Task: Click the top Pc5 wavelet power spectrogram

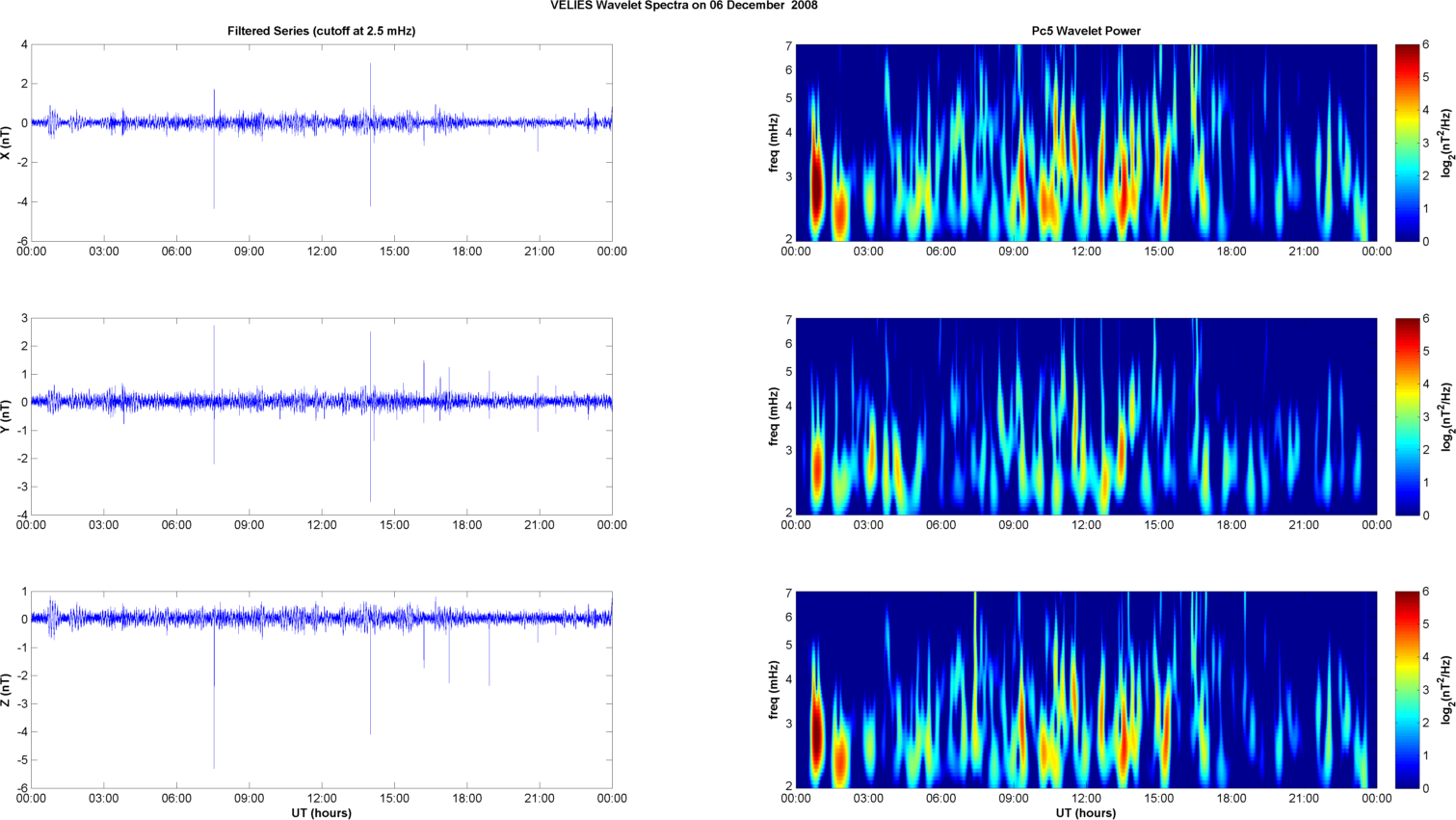Action: [x=1086, y=143]
